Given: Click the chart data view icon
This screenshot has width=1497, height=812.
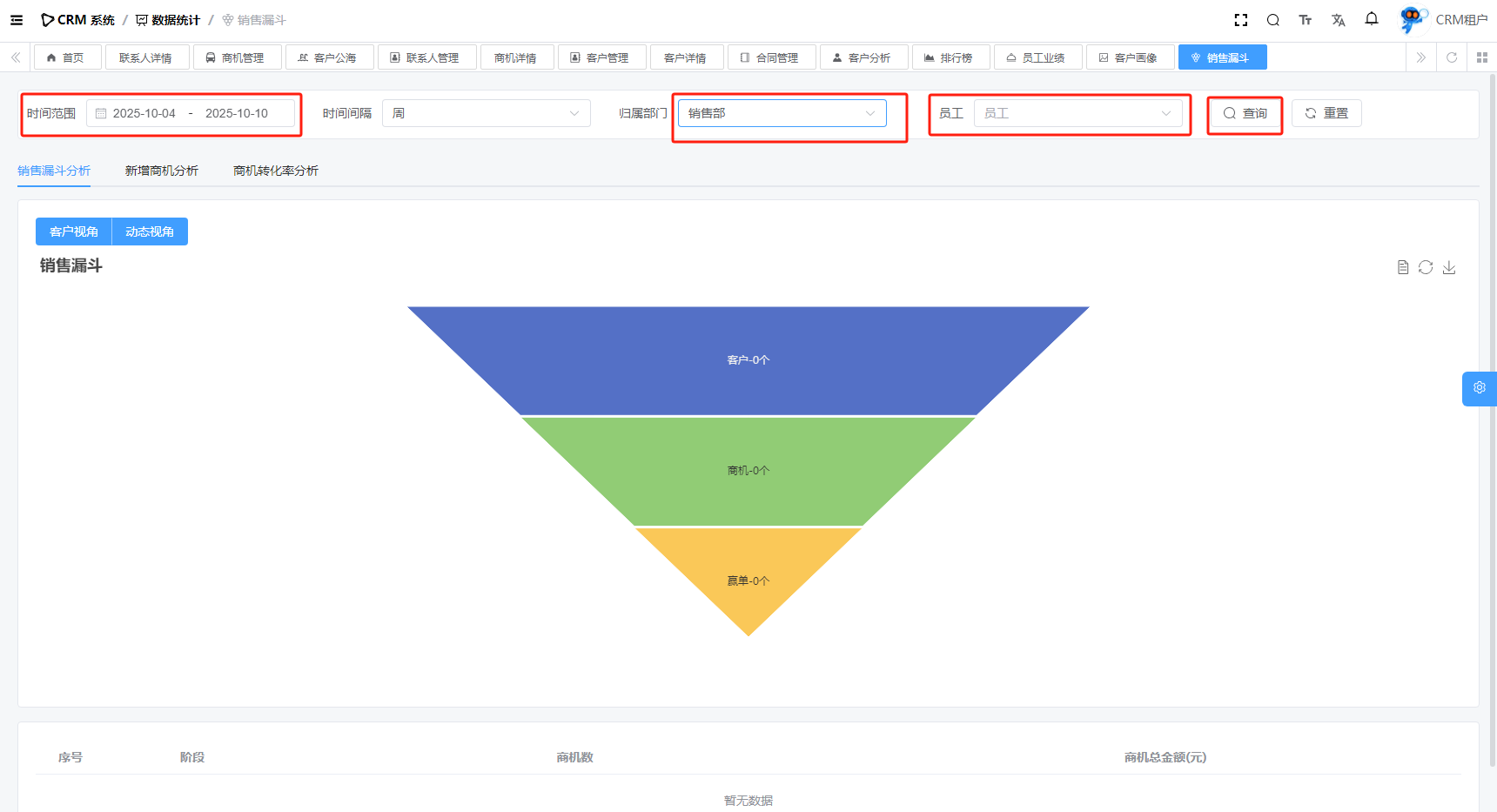Looking at the screenshot, I should 1402,267.
